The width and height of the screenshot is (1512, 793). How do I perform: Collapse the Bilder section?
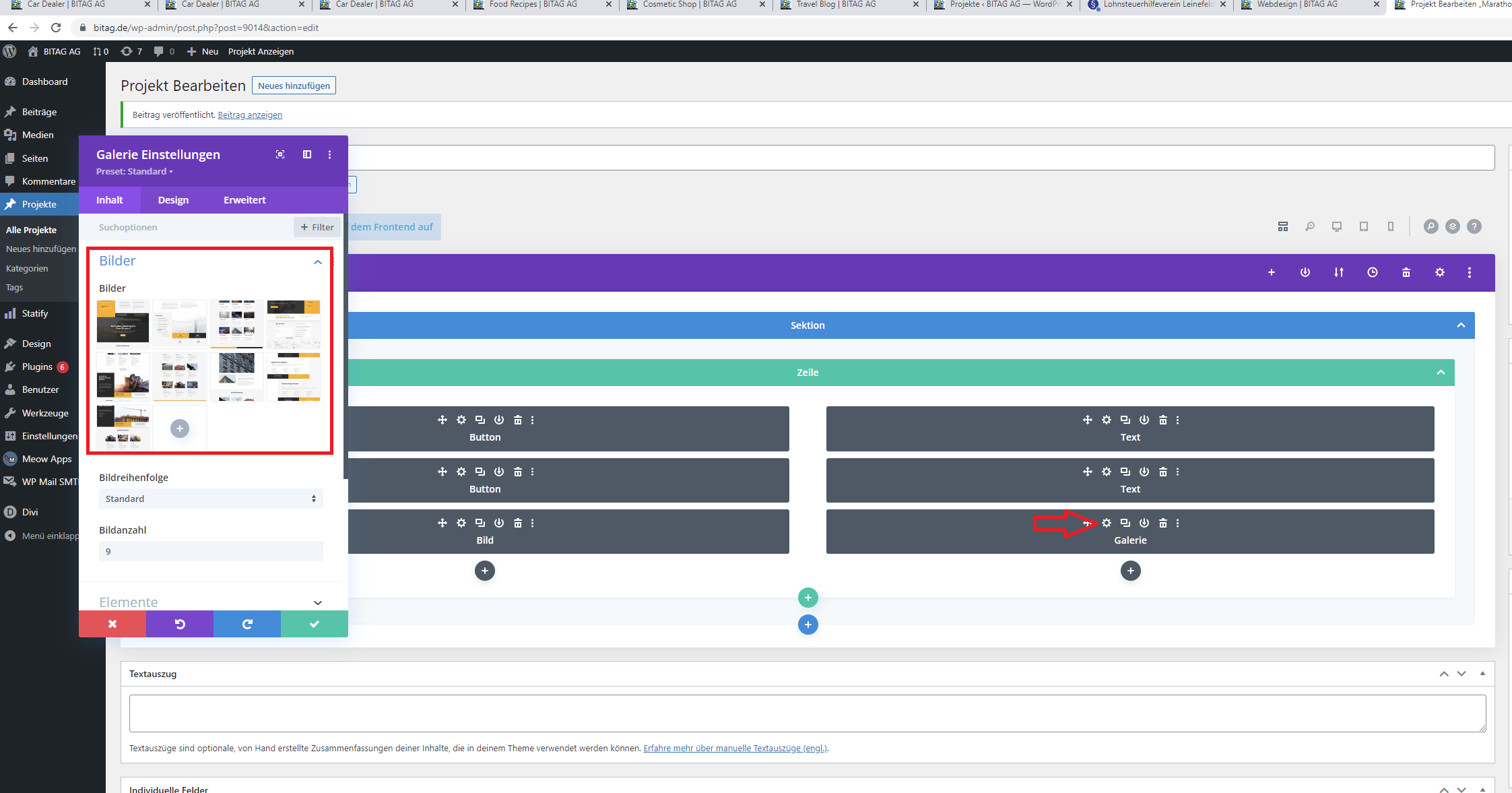(317, 261)
